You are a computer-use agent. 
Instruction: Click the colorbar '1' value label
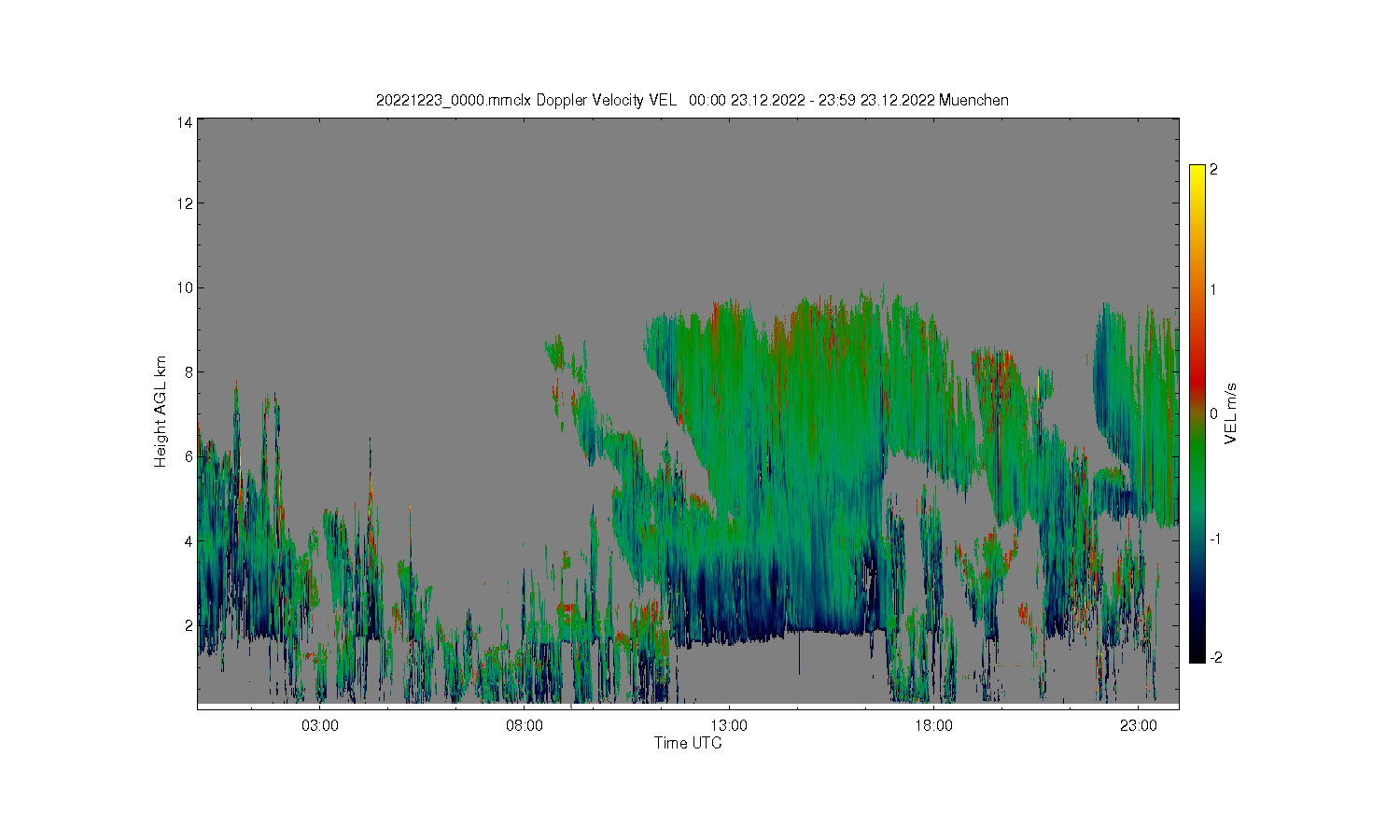[1213, 289]
